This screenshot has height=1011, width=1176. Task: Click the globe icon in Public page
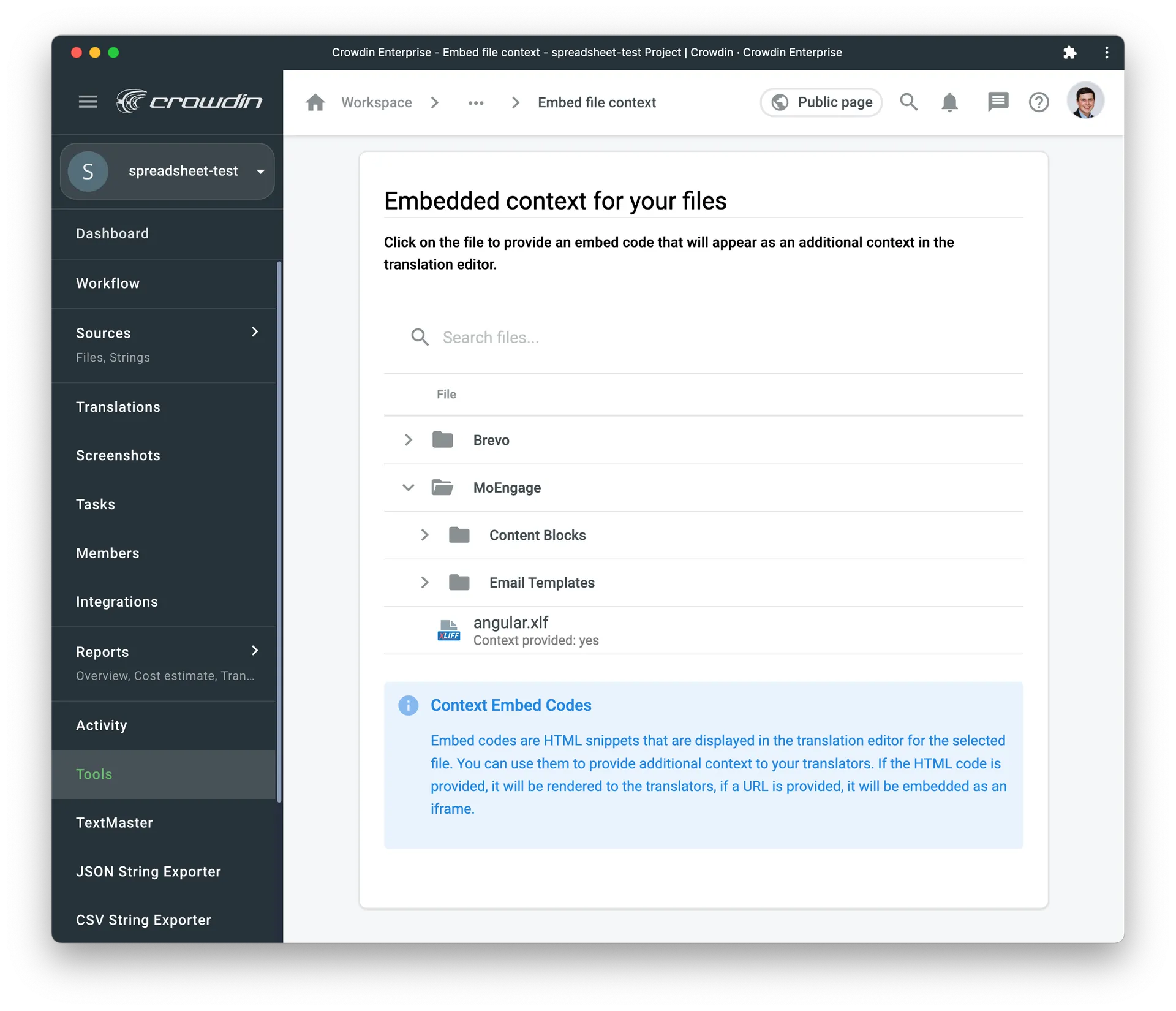coord(780,102)
